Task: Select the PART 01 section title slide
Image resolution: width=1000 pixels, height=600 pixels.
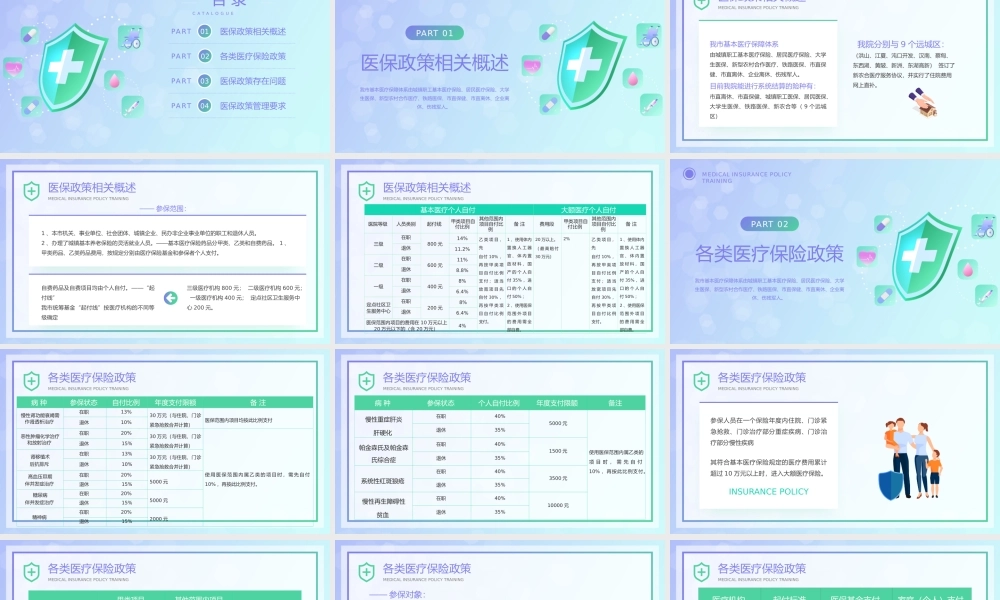Action: click(501, 75)
